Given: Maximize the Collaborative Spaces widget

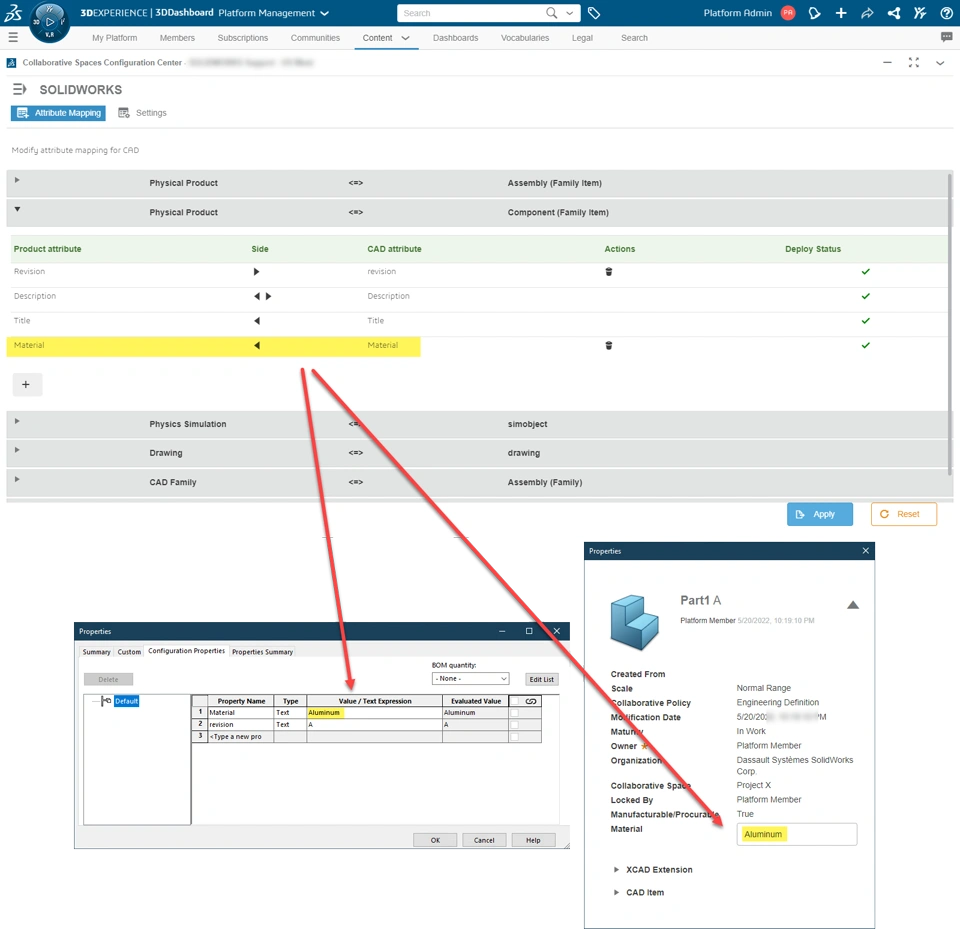Looking at the screenshot, I should (x=914, y=62).
